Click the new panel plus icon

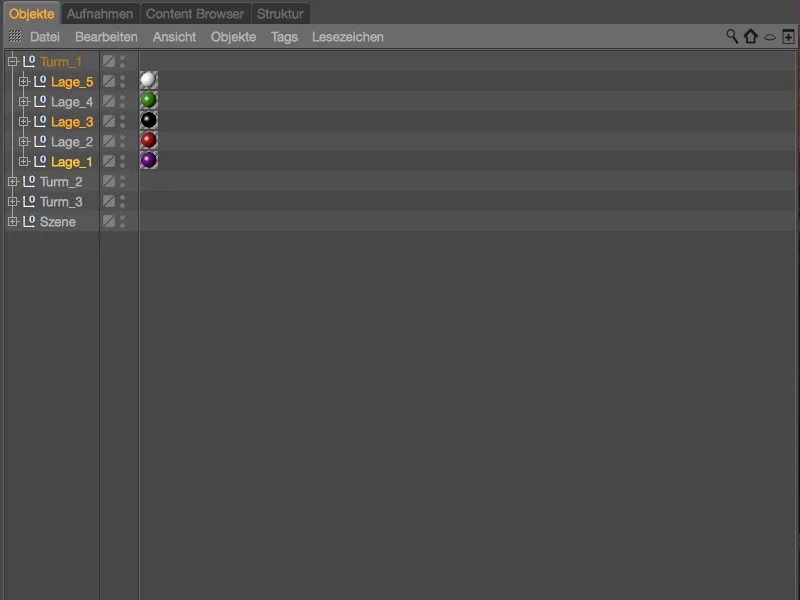tap(788, 37)
